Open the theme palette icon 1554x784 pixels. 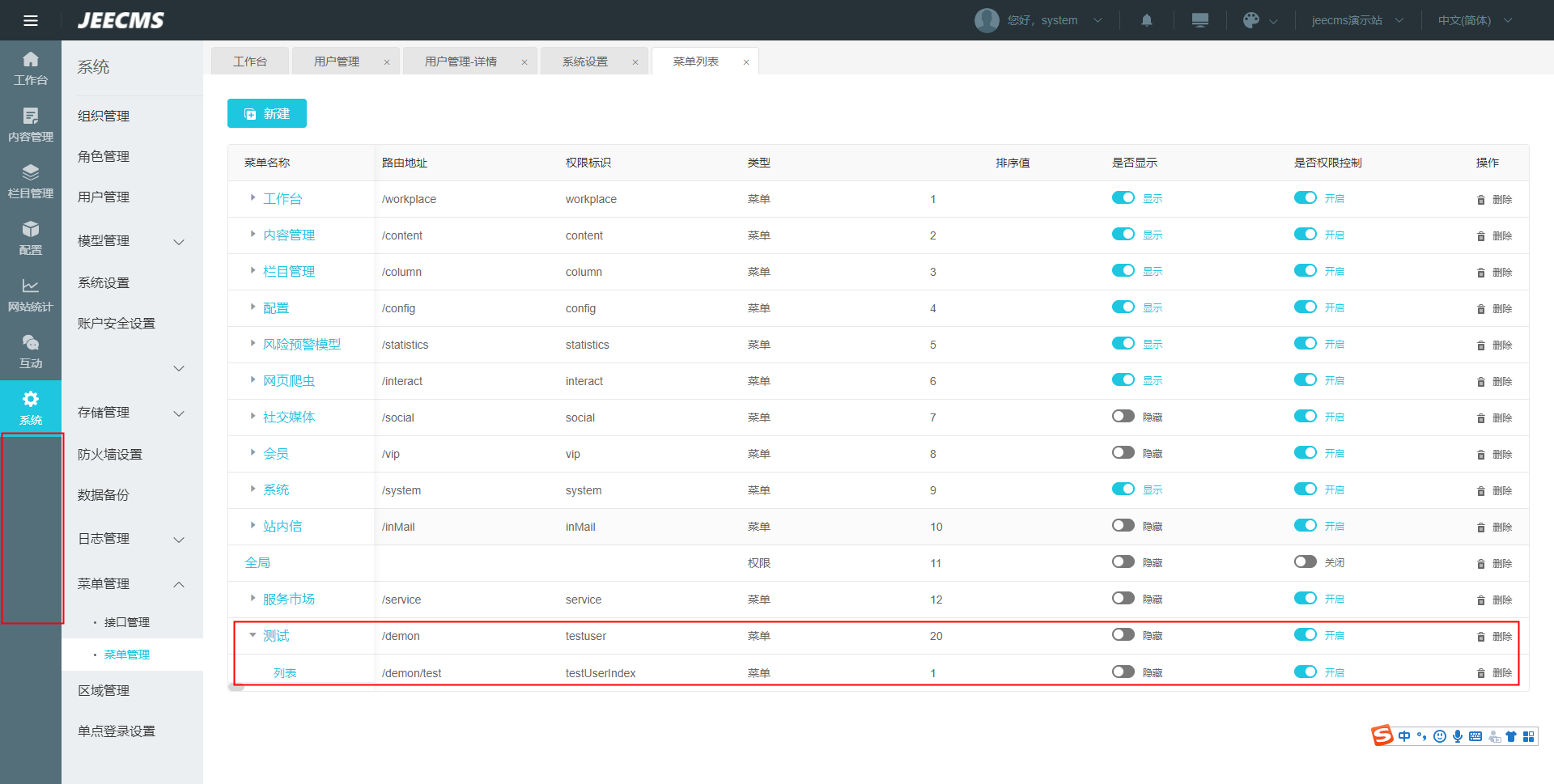coord(1250,20)
